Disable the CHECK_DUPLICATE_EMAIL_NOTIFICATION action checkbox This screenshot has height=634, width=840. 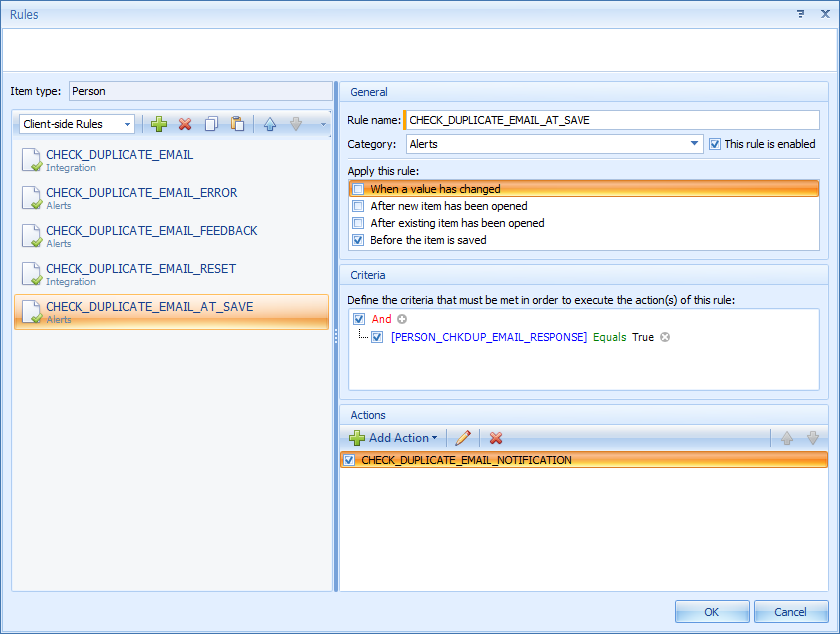pyautogui.click(x=349, y=460)
